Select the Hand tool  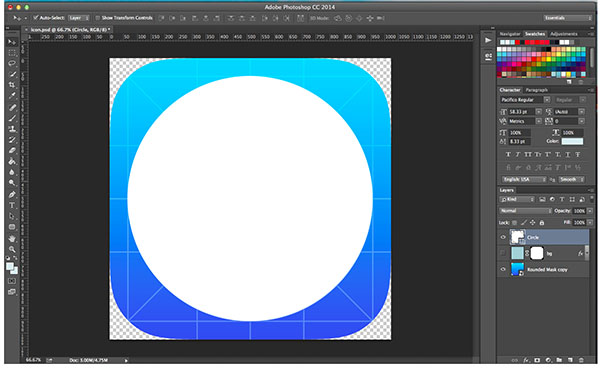(x=12, y=238)
